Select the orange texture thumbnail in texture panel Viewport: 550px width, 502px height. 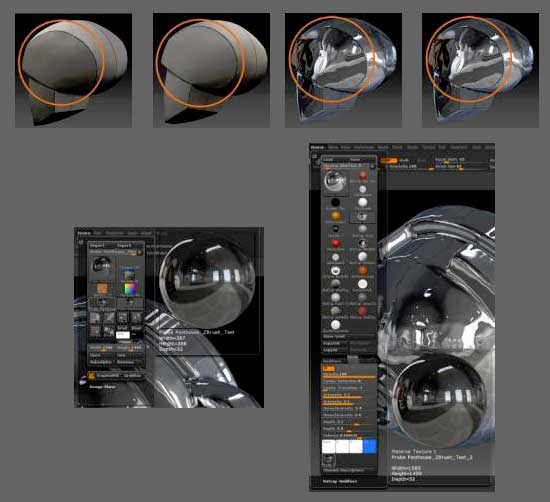(x=102, y=289)
